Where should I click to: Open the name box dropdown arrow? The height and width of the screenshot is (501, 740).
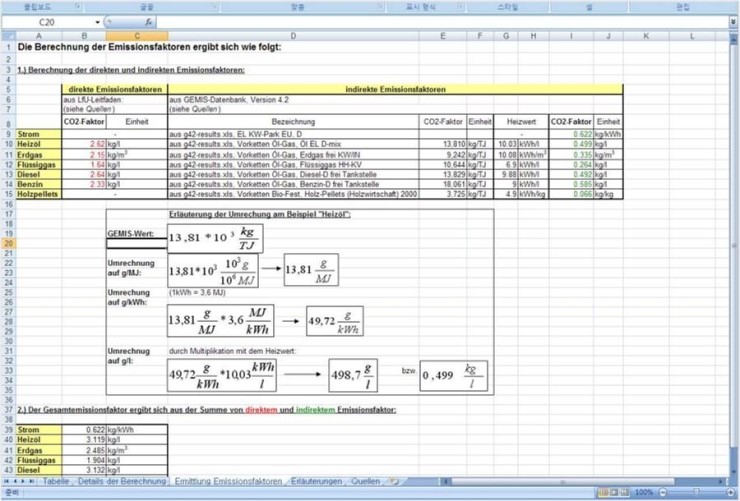98,21
